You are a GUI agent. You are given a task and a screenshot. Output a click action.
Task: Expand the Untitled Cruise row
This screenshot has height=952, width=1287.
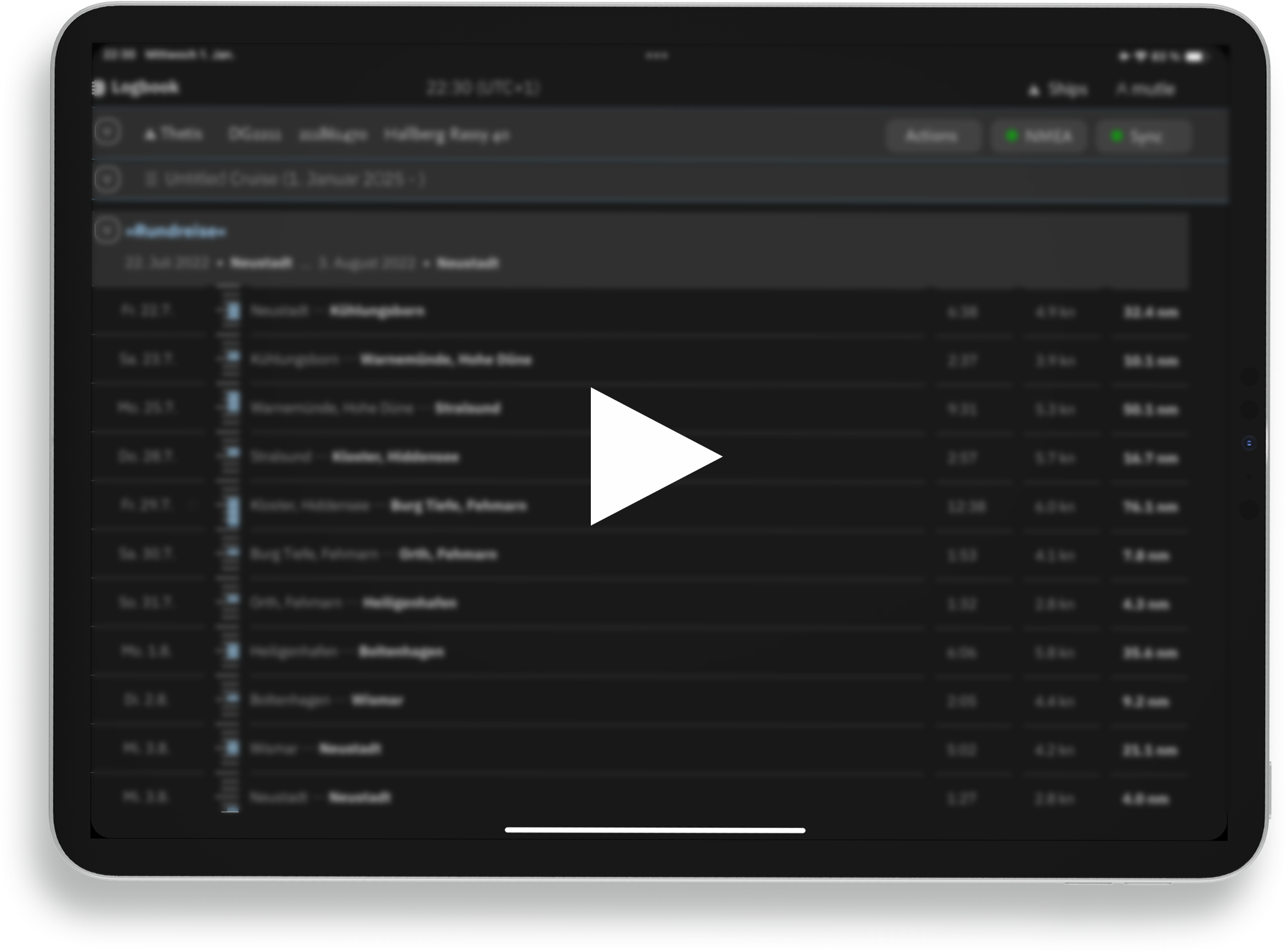108,179
